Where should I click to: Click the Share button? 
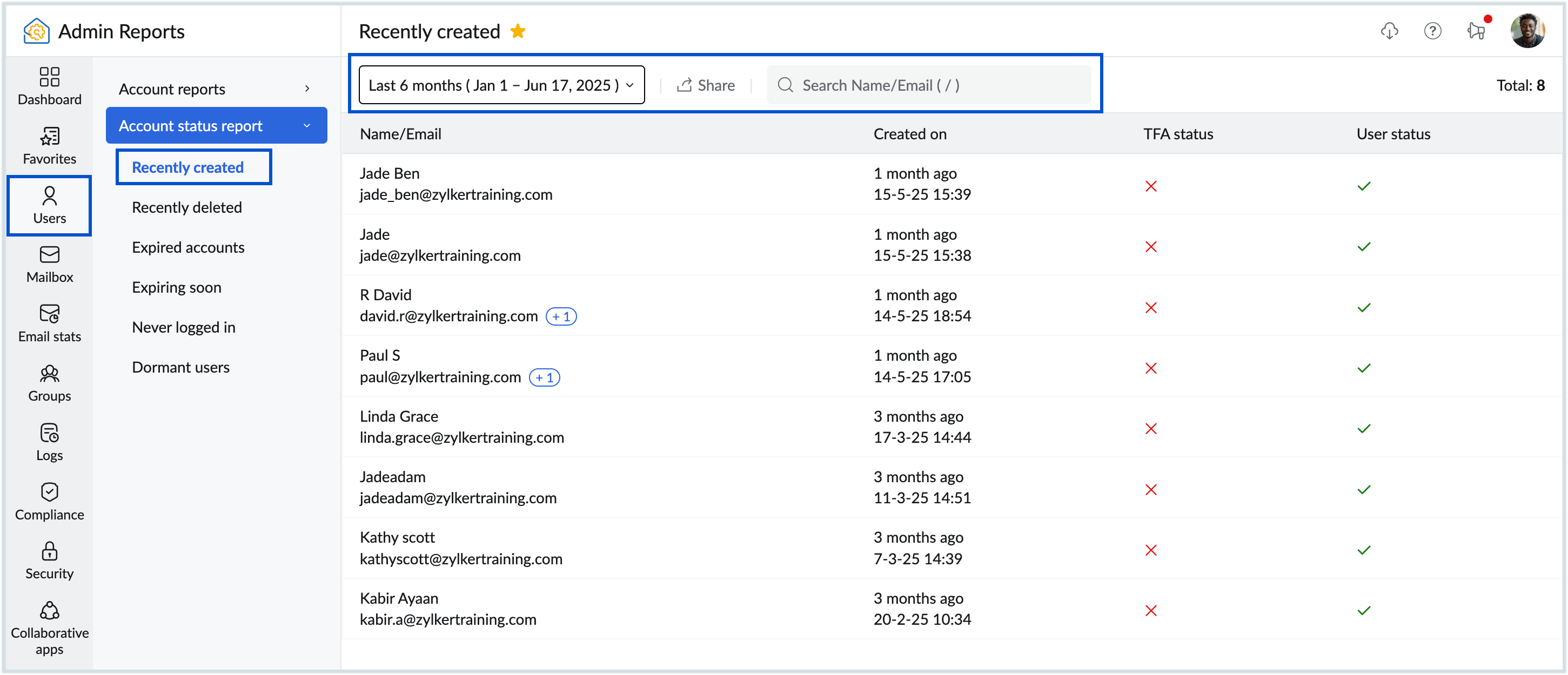[x=706, y=85]
